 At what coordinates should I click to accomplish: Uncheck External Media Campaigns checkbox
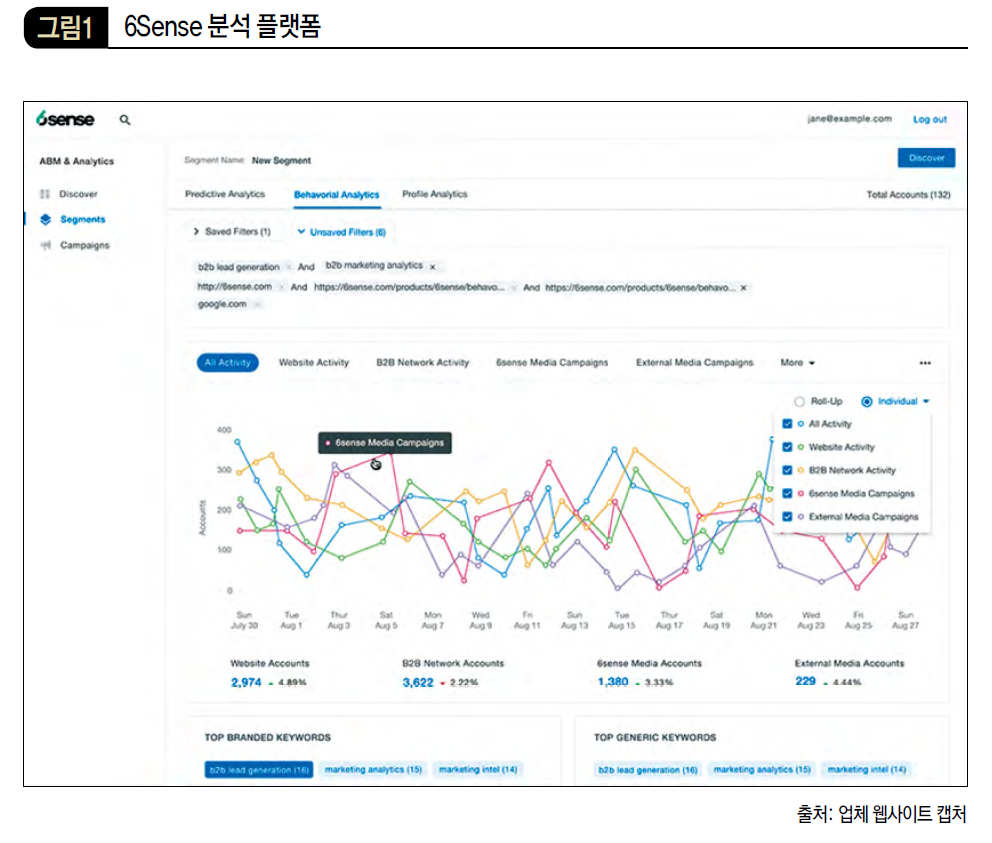[787, 516]
